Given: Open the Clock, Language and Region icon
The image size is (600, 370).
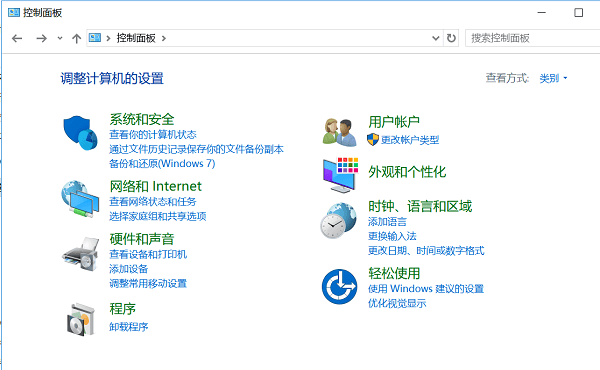Looking at the screenshot, I should tap(338, 221).
